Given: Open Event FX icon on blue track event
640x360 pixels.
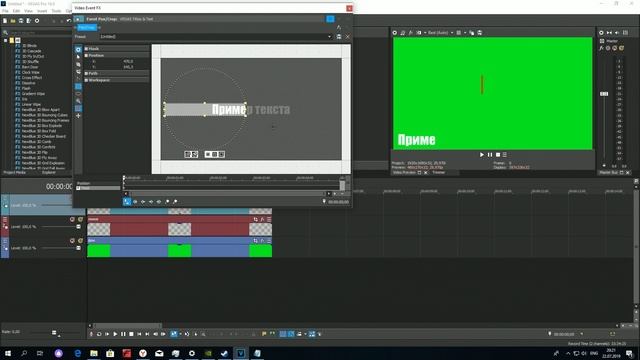Looking at the screenshot, I should pyautogui.click(x=262, y=241).
